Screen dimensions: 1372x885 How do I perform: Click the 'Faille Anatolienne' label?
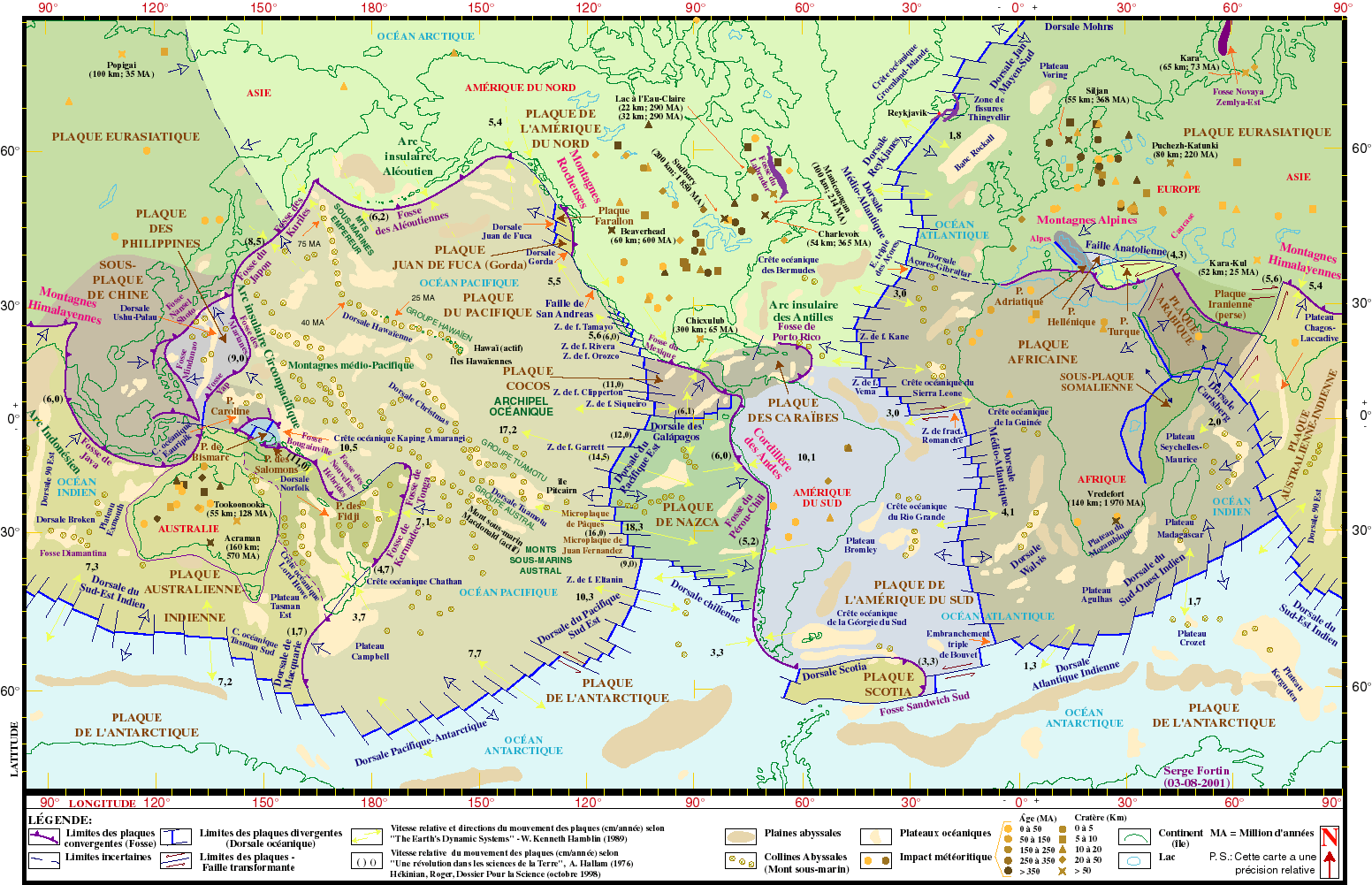[1126, 248]
